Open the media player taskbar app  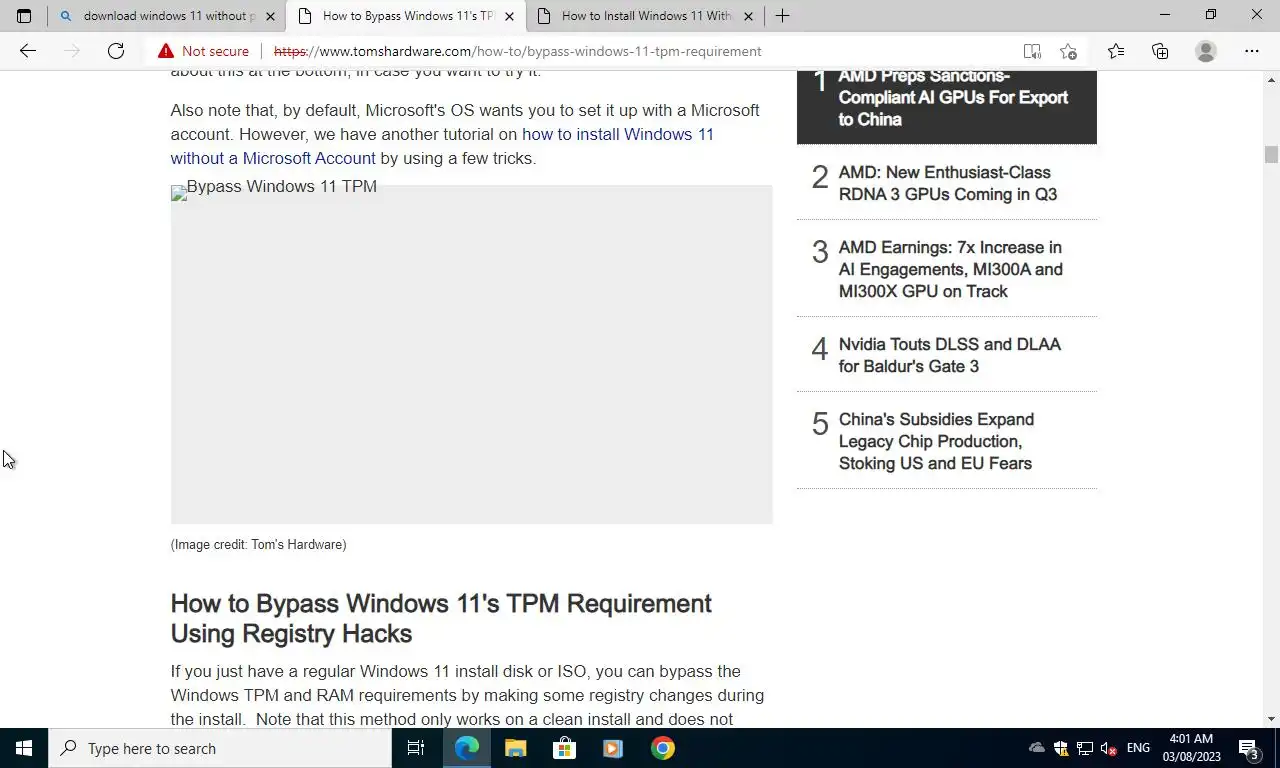point(613,748)
